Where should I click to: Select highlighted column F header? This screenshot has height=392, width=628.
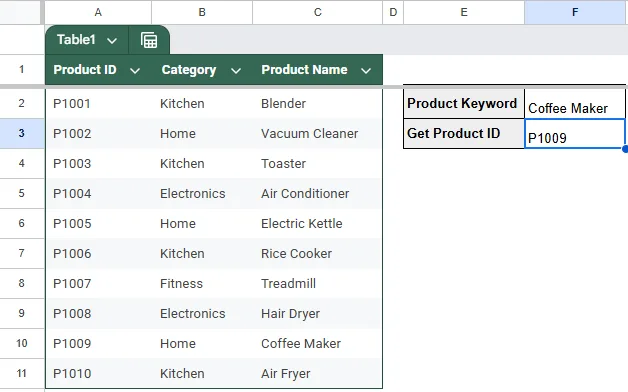coord(575,12)
